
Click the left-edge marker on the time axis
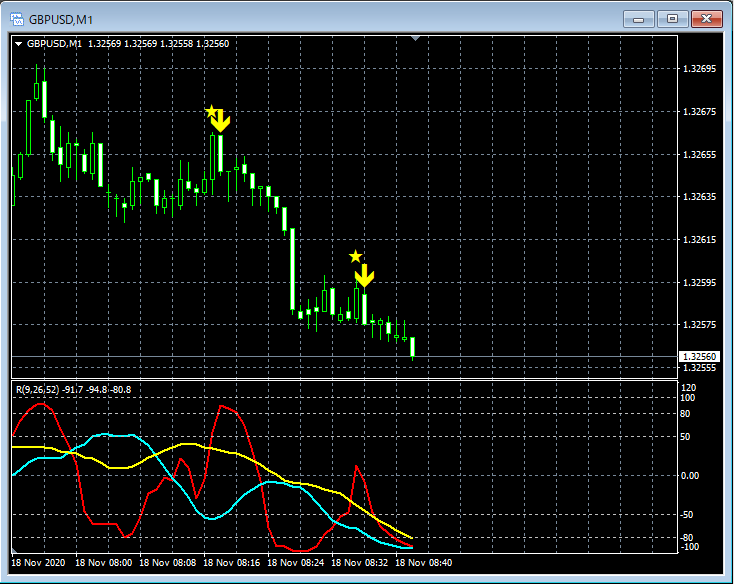click(14, 551)
